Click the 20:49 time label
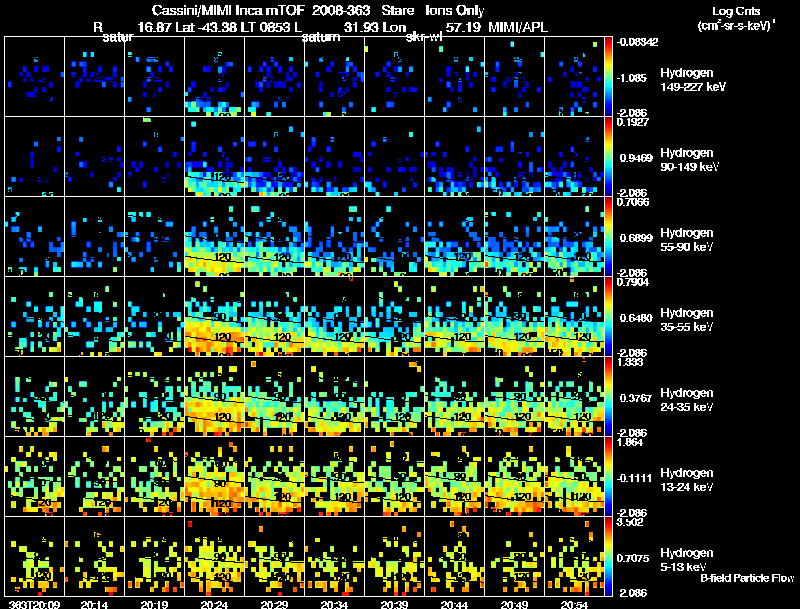The width and height of the screenshot is (800, 609). [514, 605]
